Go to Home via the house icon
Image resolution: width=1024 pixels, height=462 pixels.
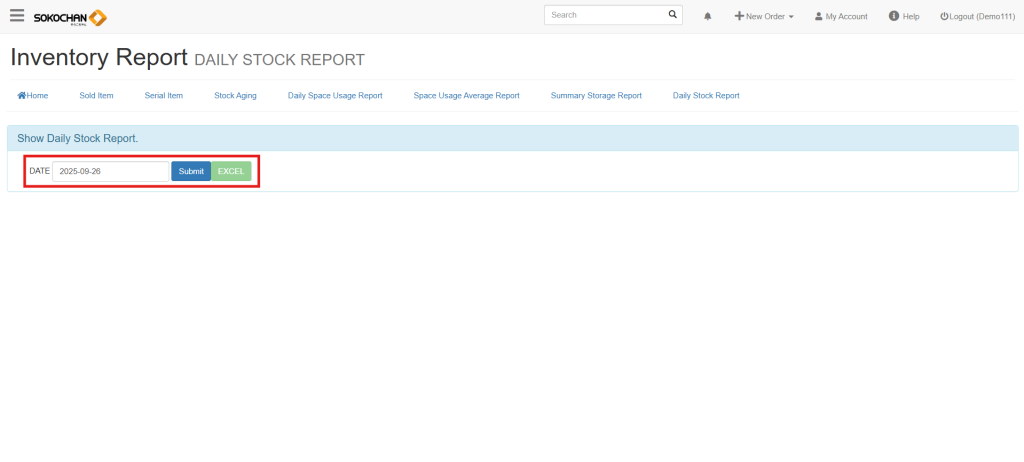click(33, 96)
